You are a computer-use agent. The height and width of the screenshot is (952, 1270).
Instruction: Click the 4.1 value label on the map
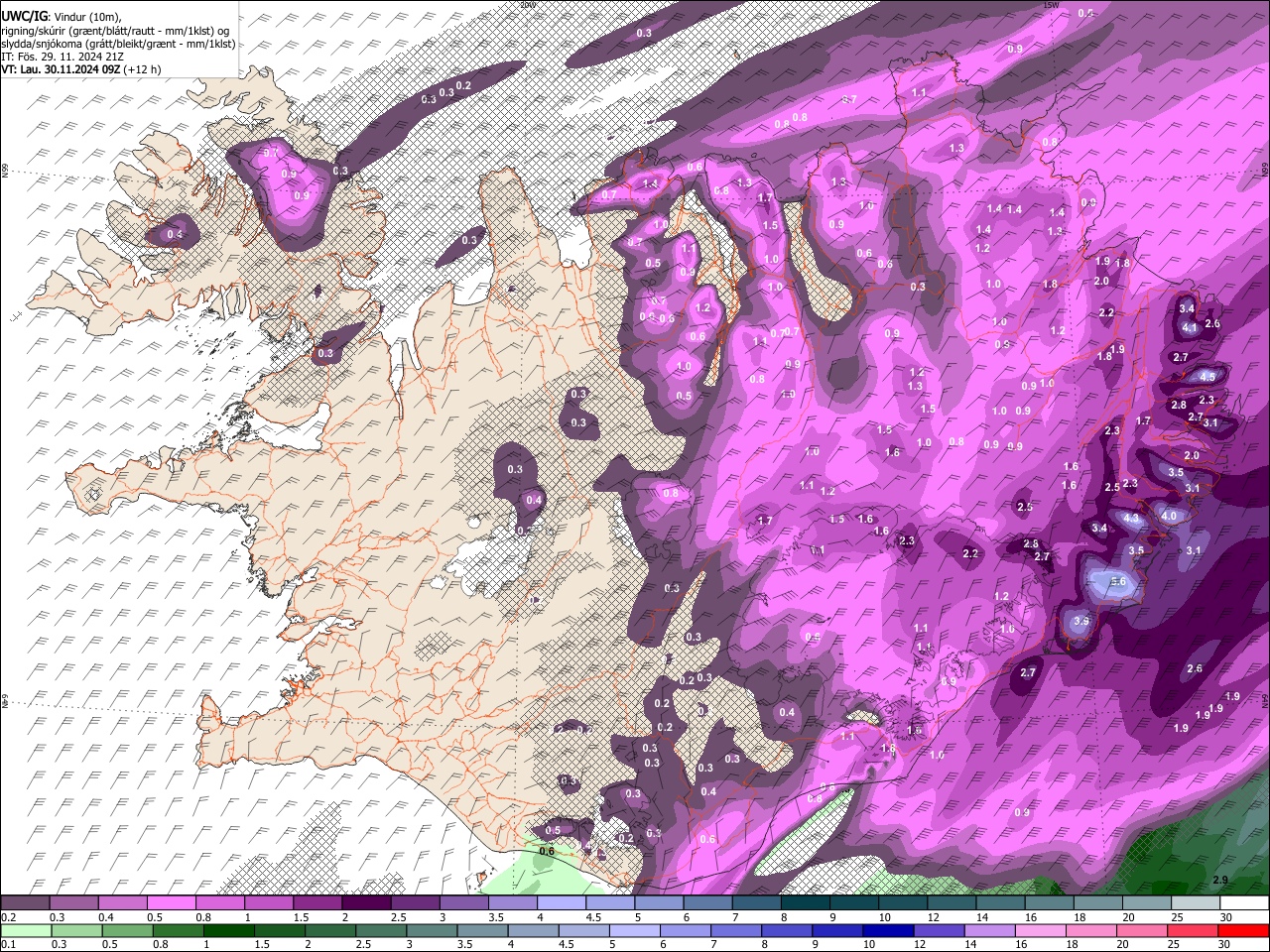(x=1191, y=327)
